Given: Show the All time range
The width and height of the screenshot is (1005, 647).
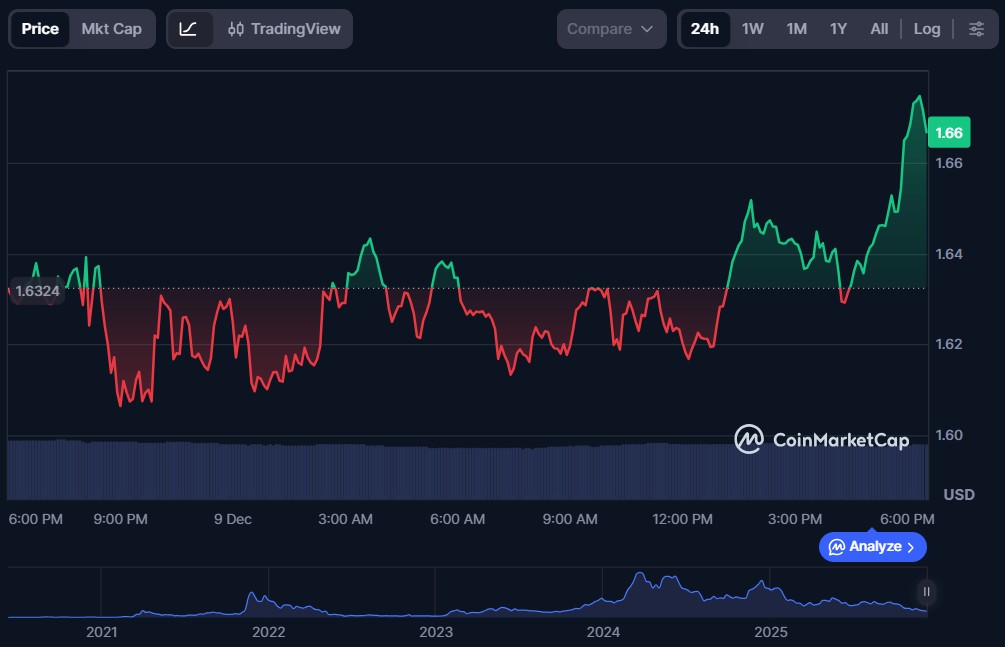Looking at the screenshot, I should click(x=879, y=29).
